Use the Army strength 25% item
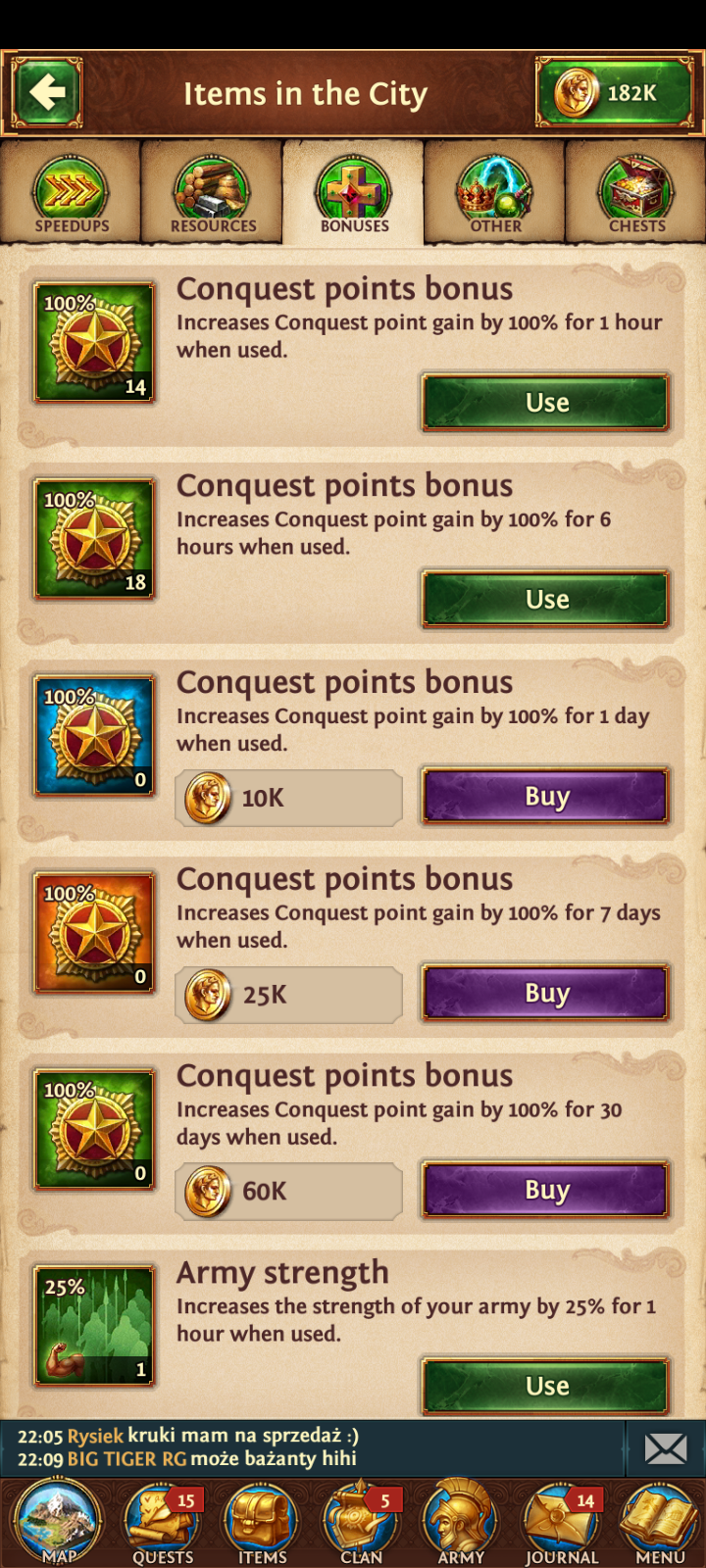Image resolution: width=706 pixels, height=1568 pixels. point(546,1386)
